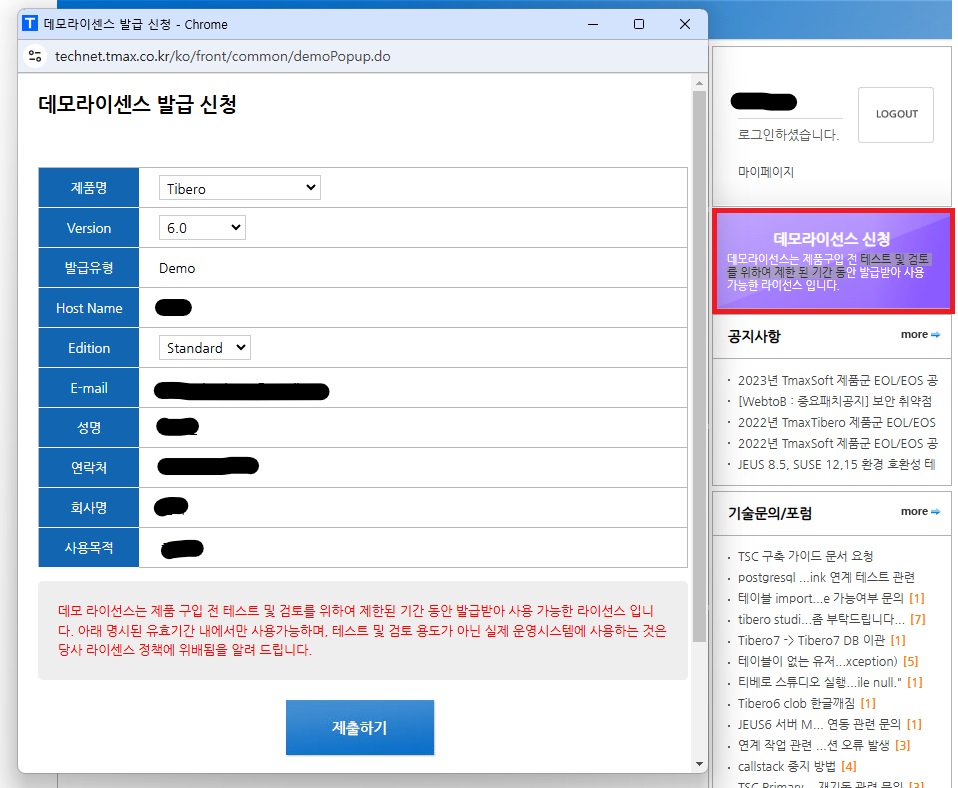Click the 데모라이선스 신청 banner
Image resolution: width=958 pixels, height=788 pixels.
(x=833, y=261)
